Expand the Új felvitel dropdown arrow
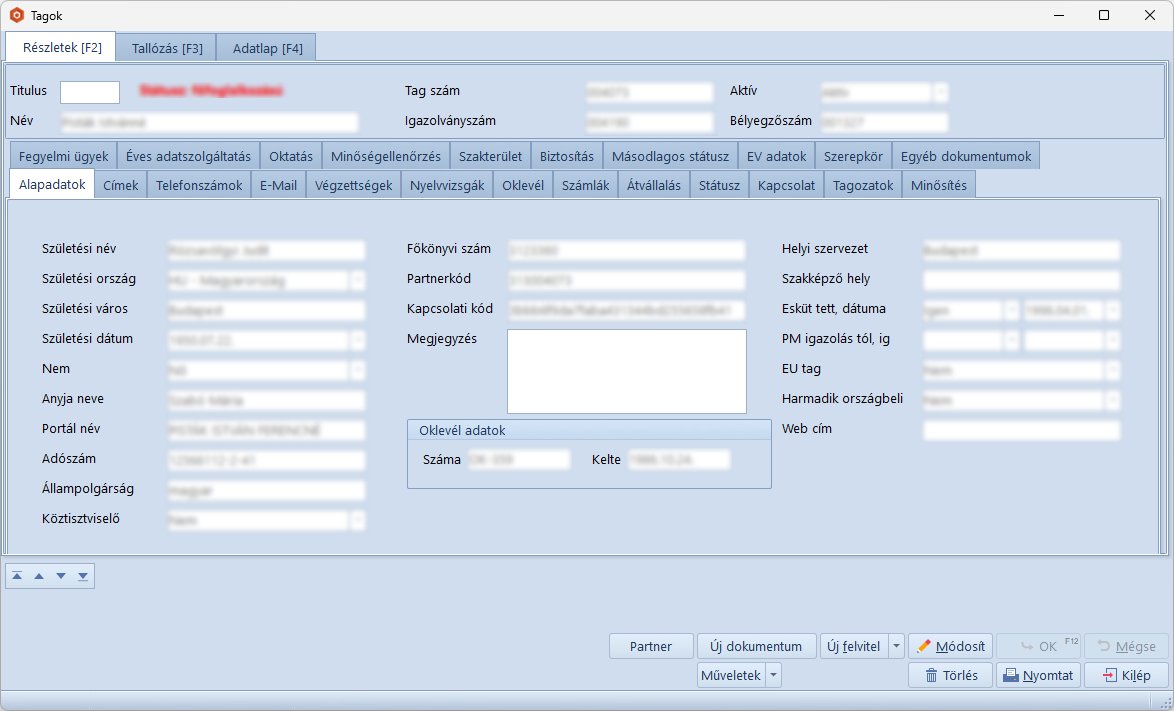This screenshot has width=1174, height=711. click(896, 646)
